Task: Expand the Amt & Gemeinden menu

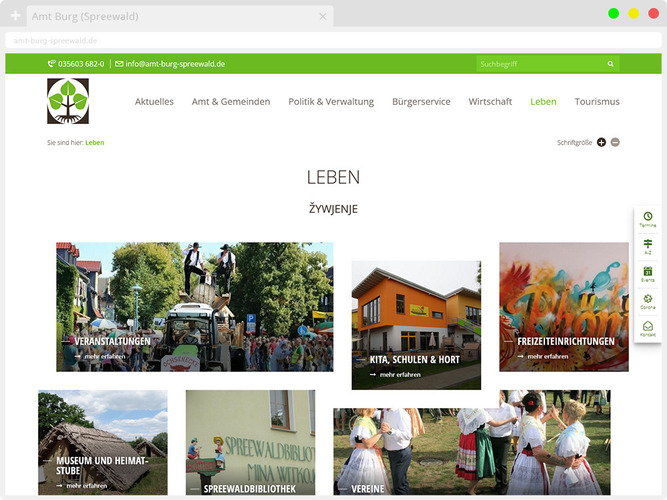Action: 231,102
